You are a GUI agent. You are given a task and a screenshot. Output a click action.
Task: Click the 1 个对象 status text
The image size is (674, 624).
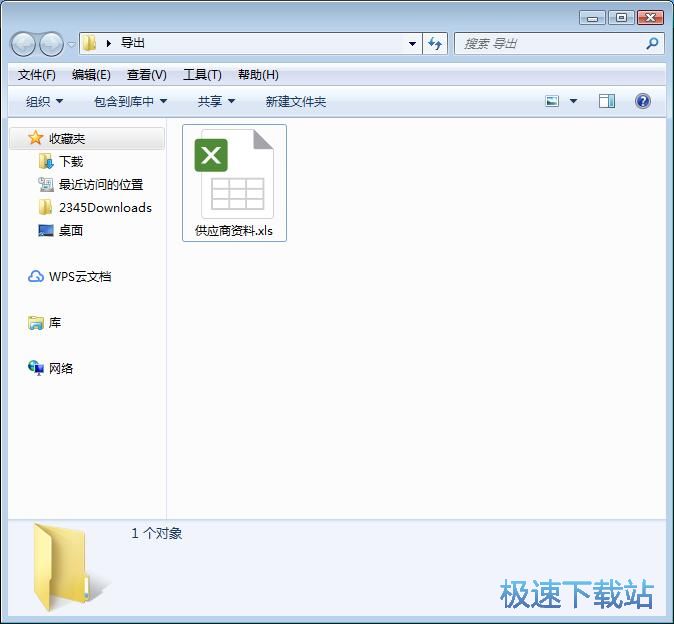156,533
